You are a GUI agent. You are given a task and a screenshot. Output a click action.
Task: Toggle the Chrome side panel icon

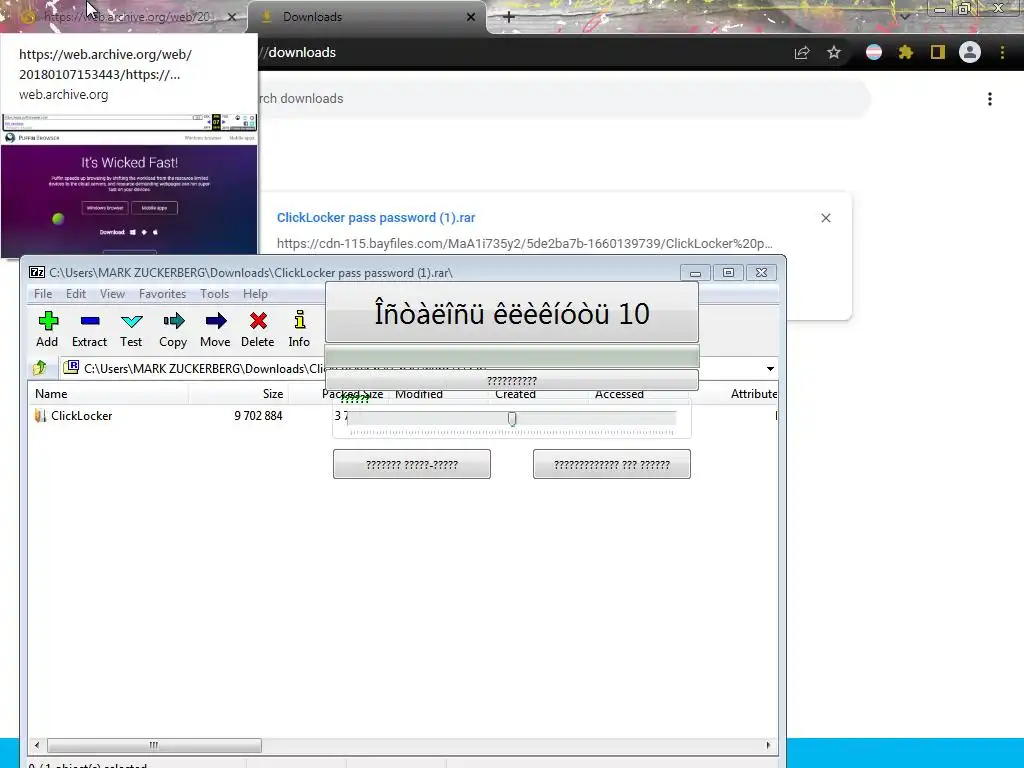coord(938,52)
